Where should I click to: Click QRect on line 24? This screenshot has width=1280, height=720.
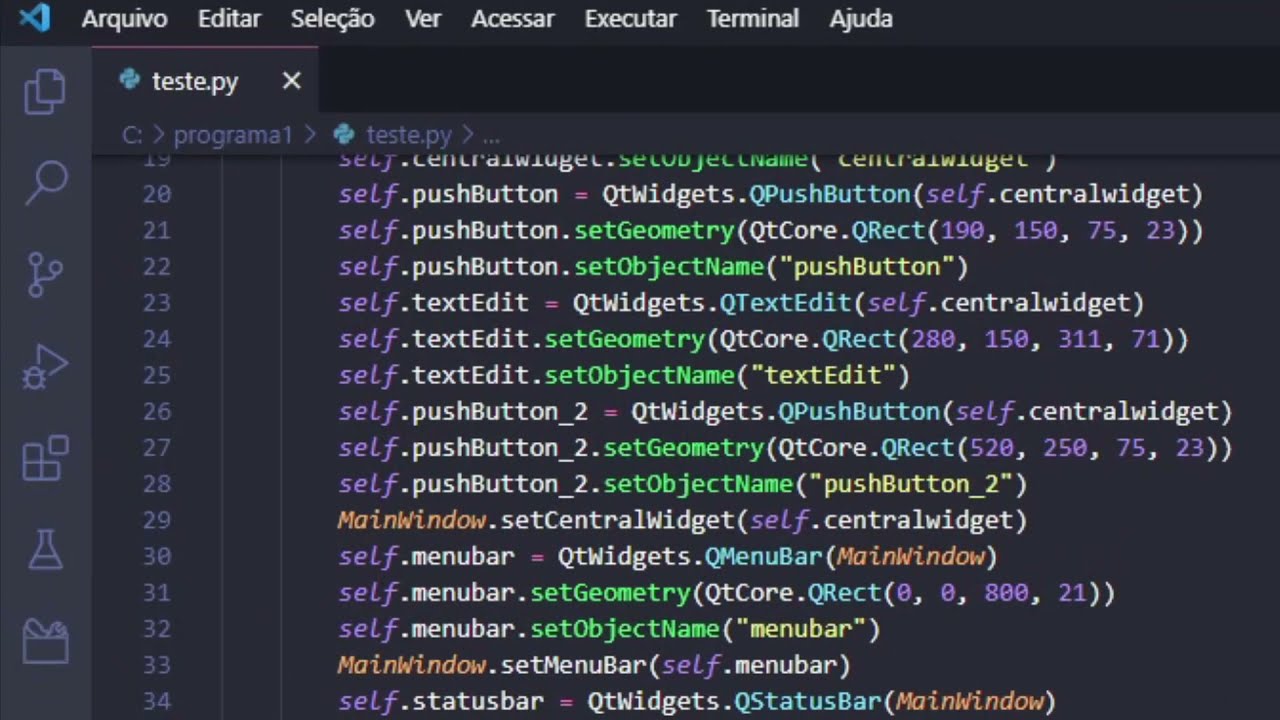click(x=859, y=339)
